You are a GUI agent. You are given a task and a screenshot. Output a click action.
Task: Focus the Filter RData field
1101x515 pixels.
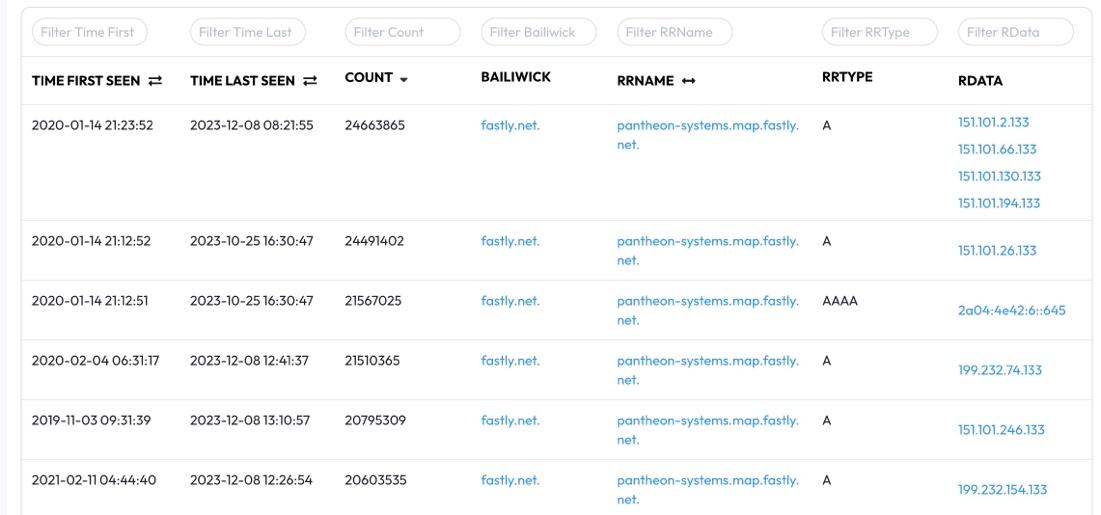(x=1016, y=32)
